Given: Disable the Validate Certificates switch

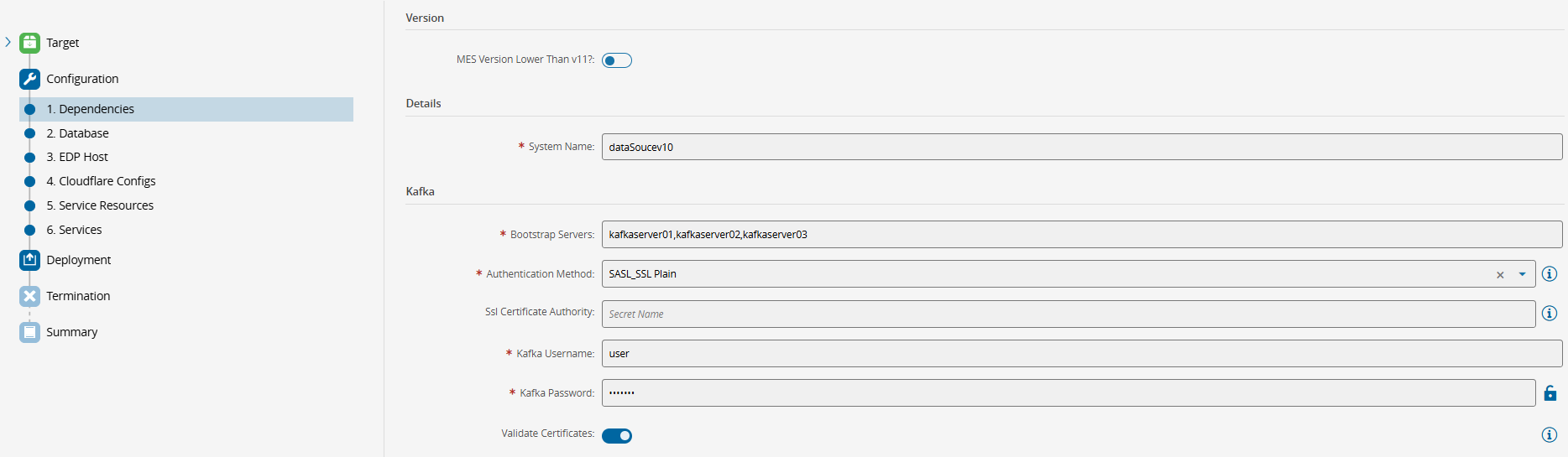Looking at the screenshot, I should (616, 435).
